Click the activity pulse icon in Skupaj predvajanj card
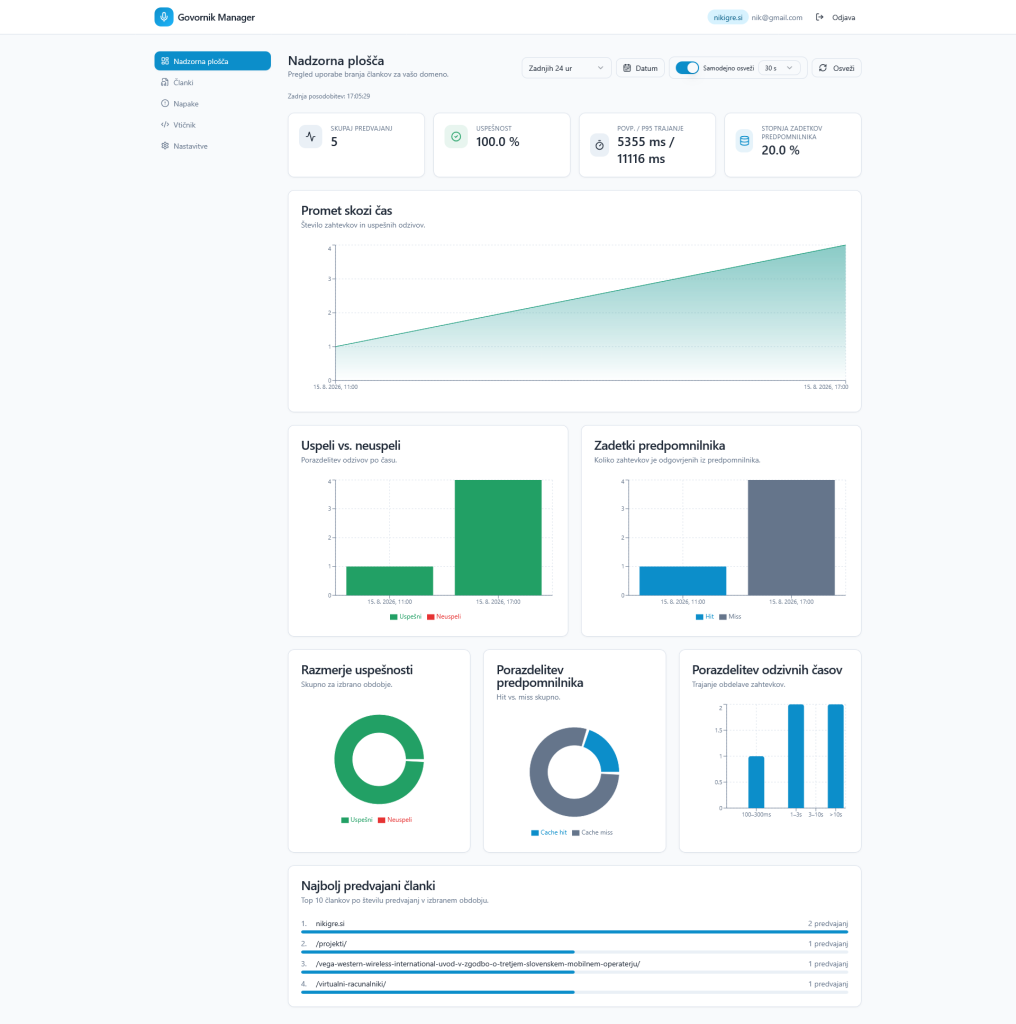 tap(311, 137)
